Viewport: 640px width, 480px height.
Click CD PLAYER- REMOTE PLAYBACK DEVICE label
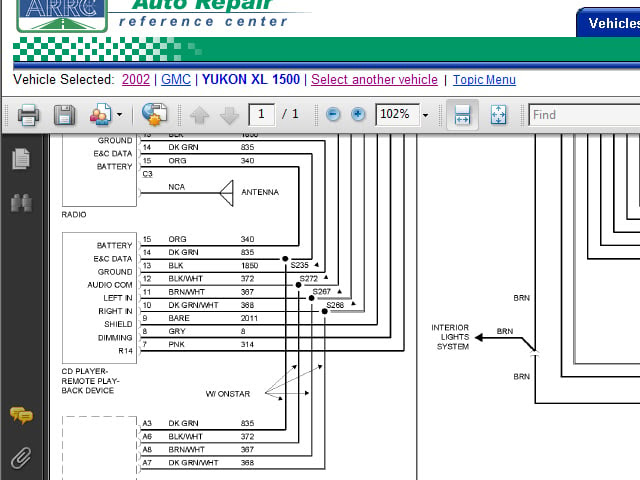coord(90,381)
